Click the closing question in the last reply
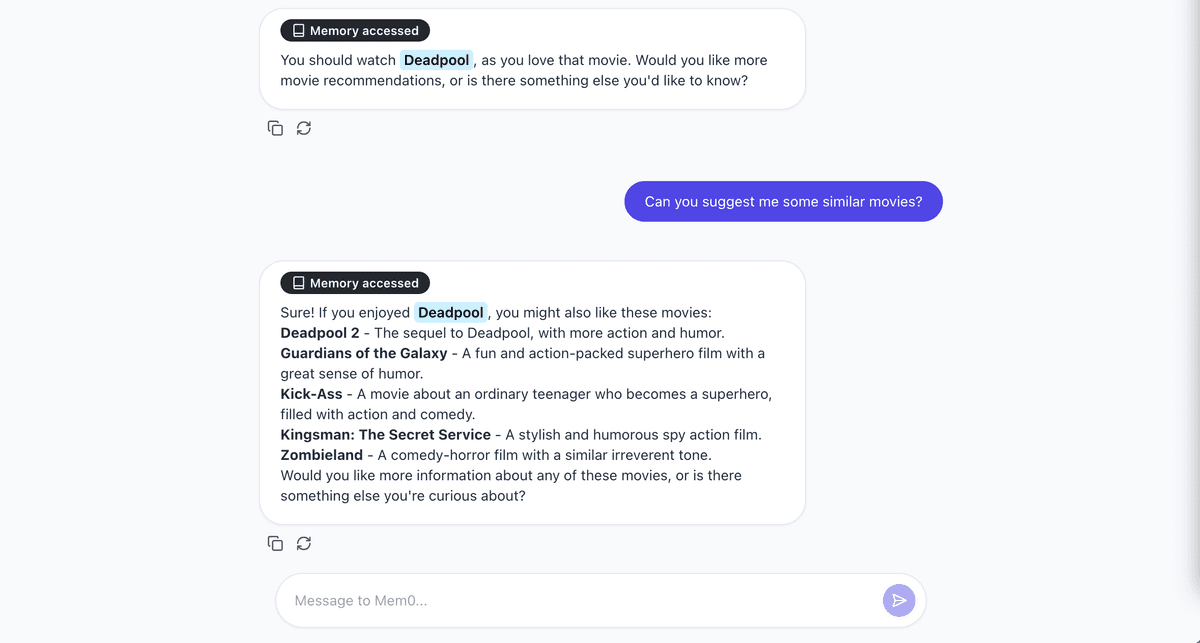 pyautogui.click(x=511, y=485)
